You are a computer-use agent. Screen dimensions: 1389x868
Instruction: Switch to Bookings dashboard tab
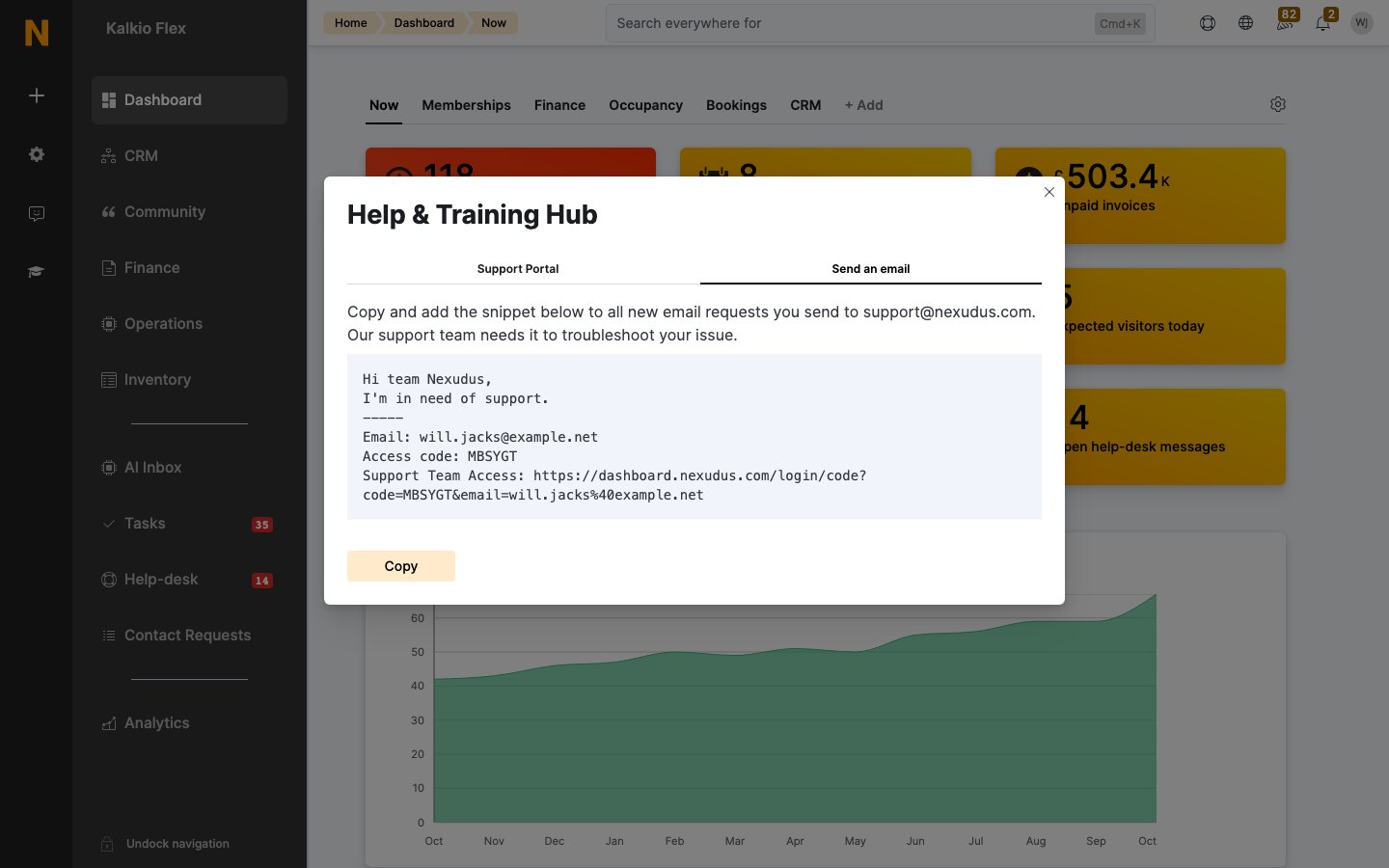pos(736,105)
